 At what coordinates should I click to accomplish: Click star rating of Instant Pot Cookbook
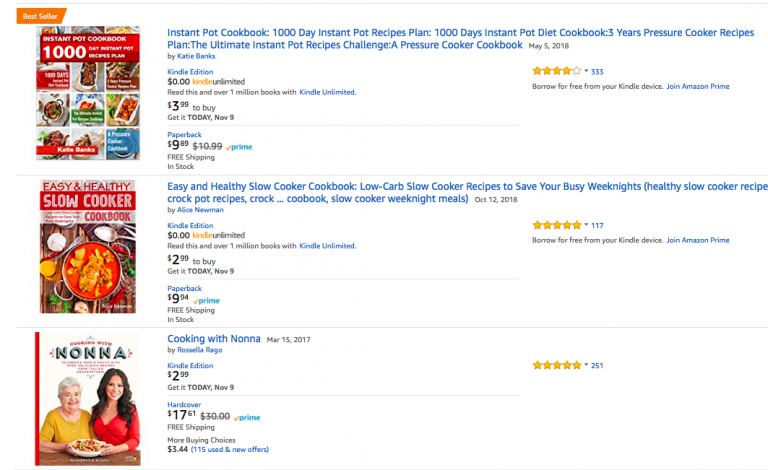pos(556,71)
